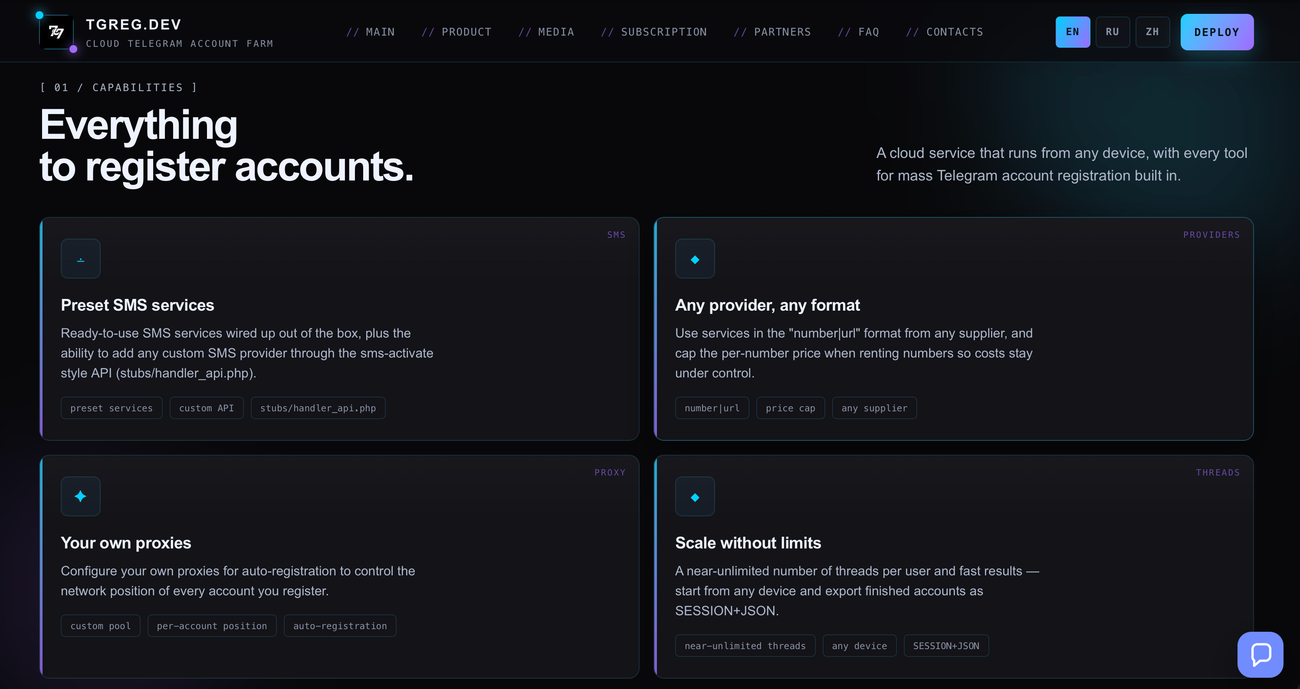The height and width of the screenshot is (689, 1300).
Task: Click the PROXY card corner label
Action: tap(610, 473)
